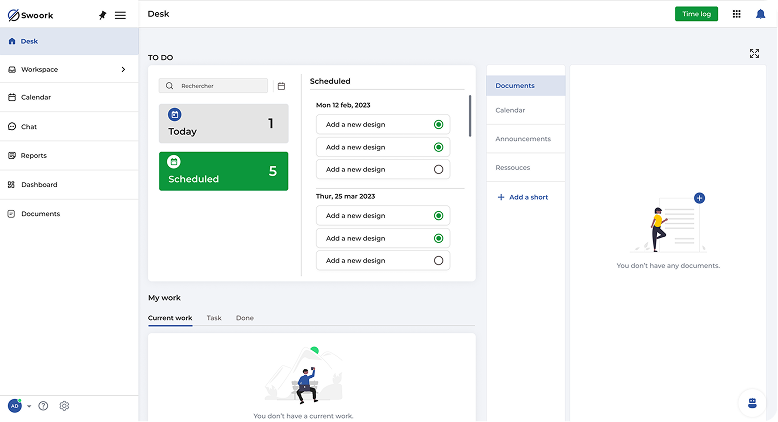Uncheck first task under Thur, 25 mar

click(438, 216)
